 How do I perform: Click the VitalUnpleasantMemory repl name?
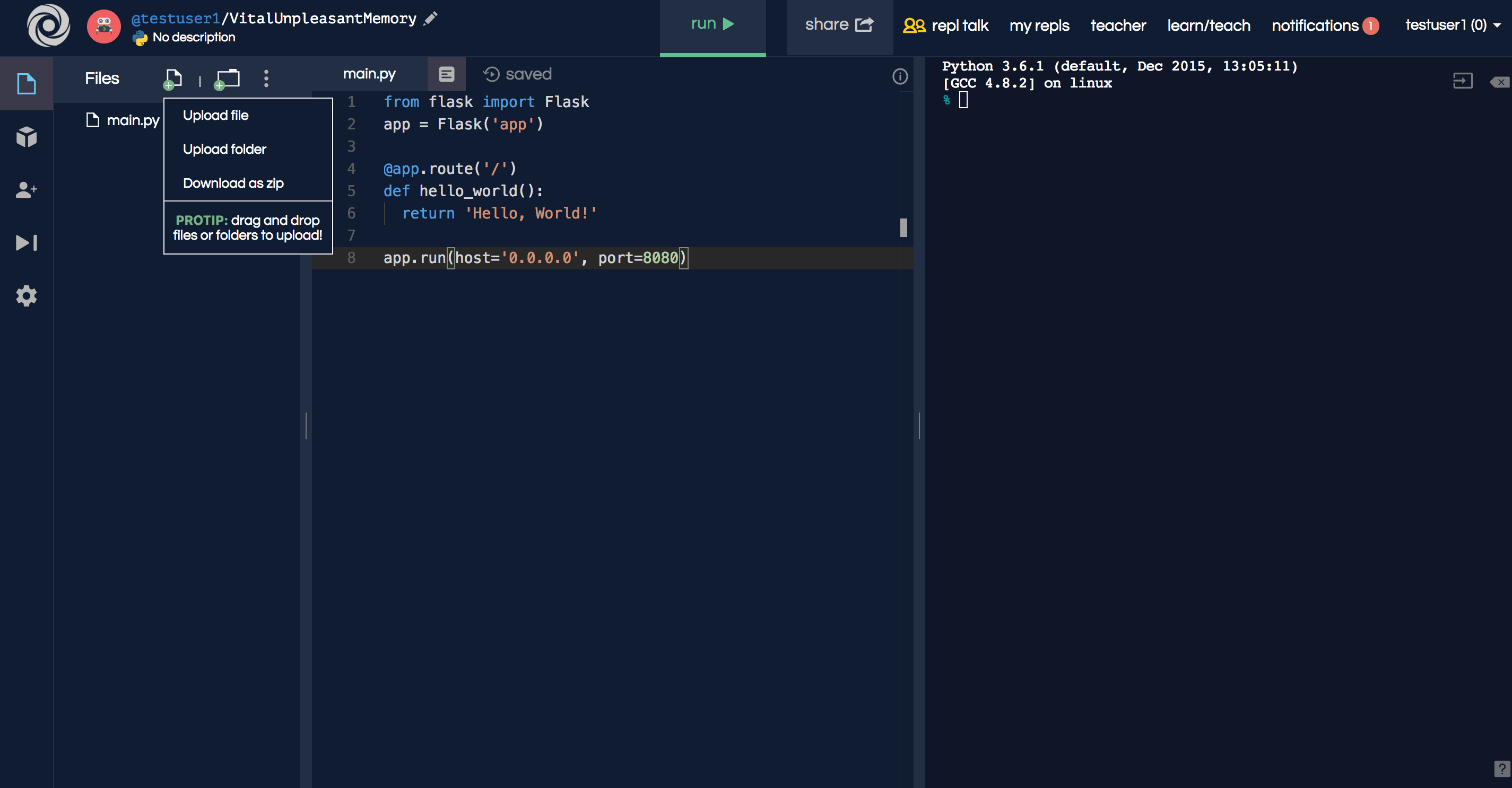[x=322, y=19]
